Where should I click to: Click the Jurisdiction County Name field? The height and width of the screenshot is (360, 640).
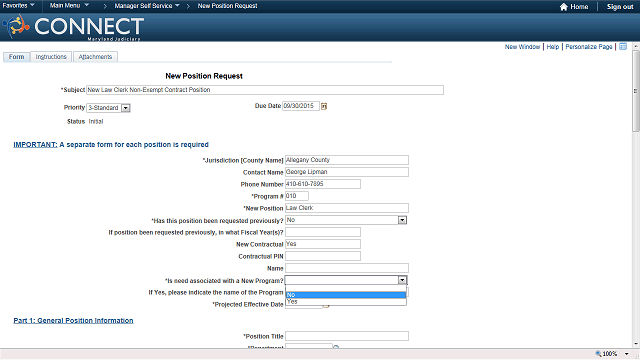(347, 160)
